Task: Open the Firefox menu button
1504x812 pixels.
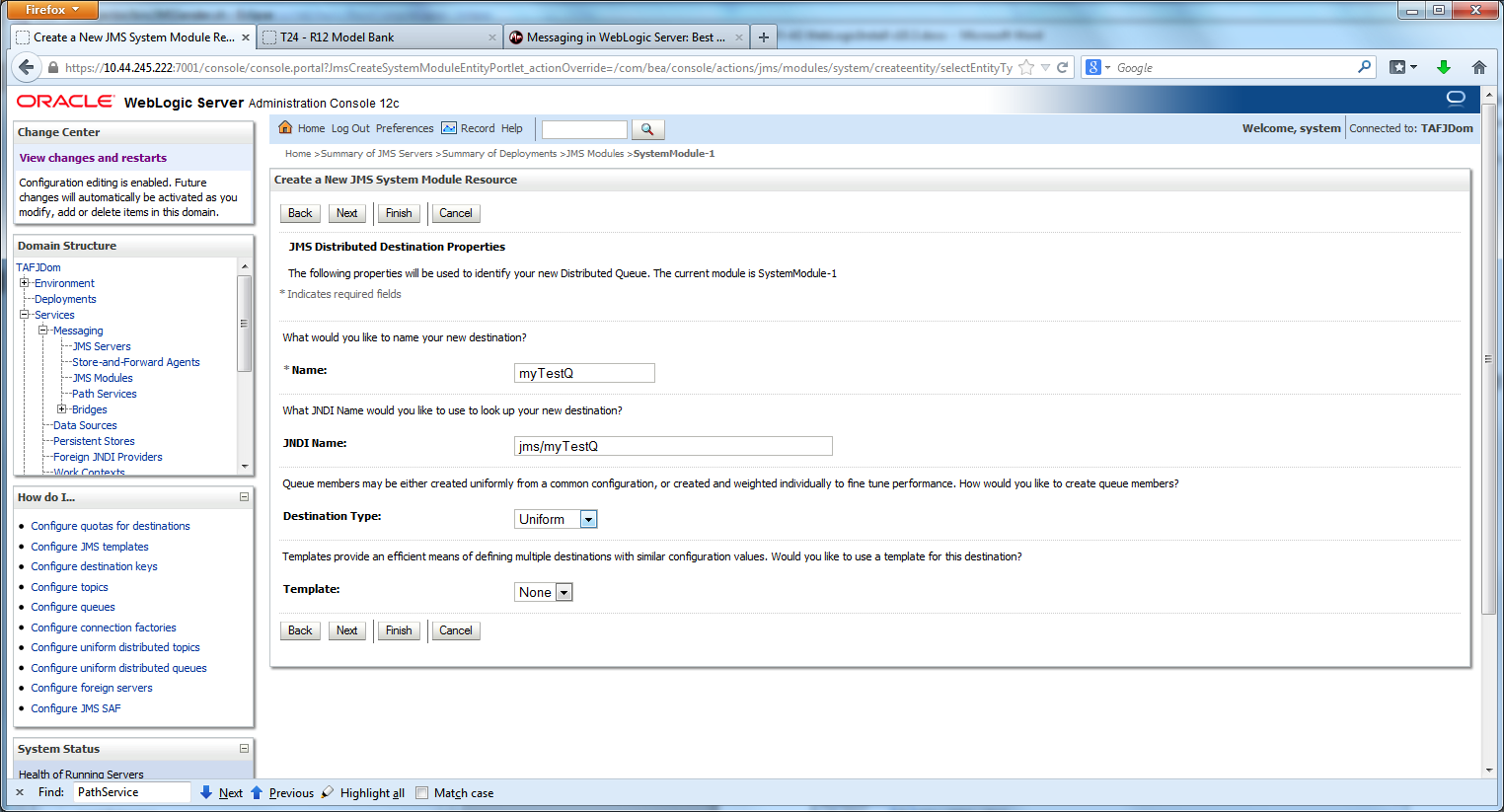Action: pos(52,10)
